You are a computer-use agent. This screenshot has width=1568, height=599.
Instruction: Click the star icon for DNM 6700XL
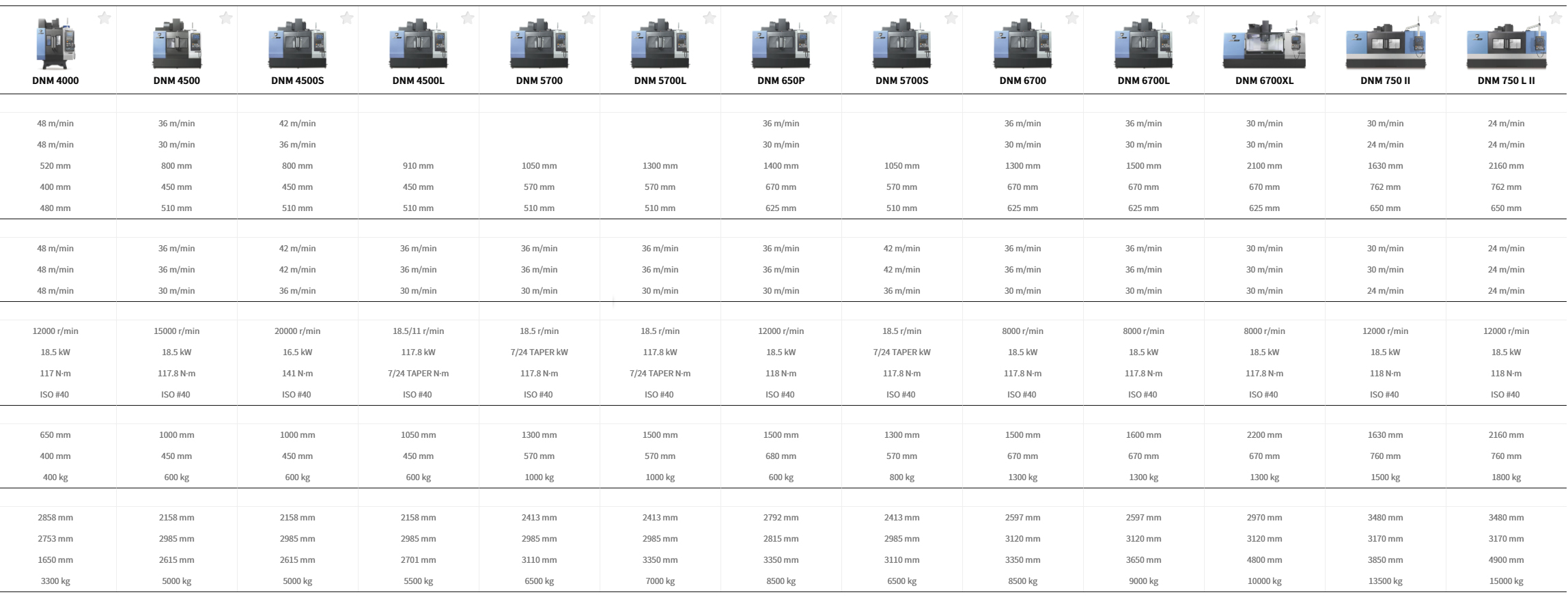point(1314,18)
